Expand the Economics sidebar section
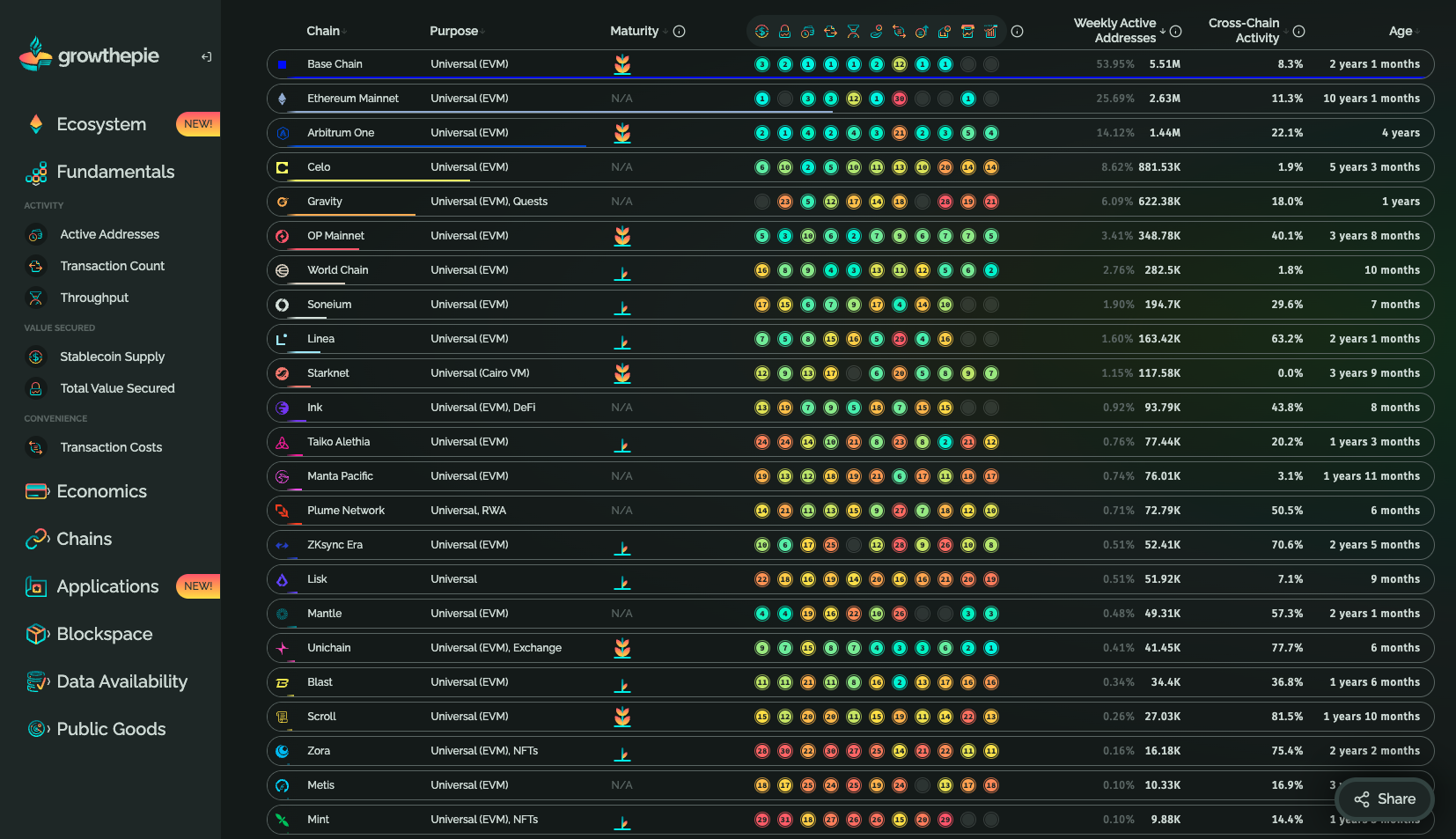 pyautogui.click(x=101, y=491)
